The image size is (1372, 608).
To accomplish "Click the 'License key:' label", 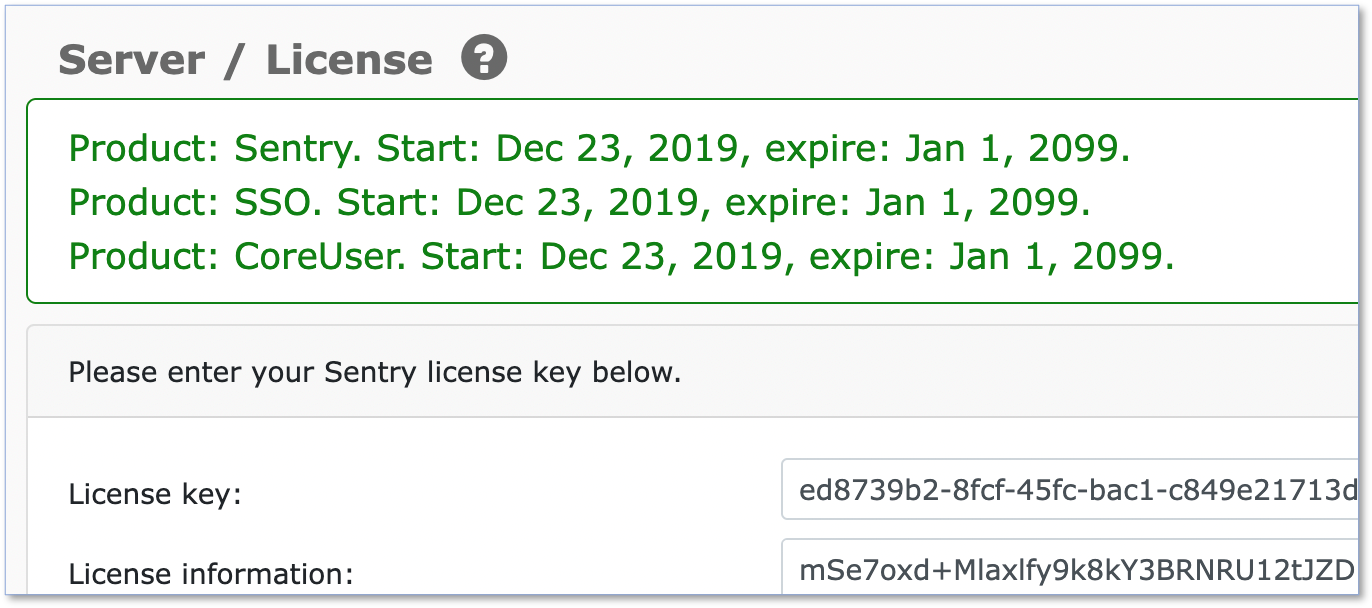I will 155,494.
